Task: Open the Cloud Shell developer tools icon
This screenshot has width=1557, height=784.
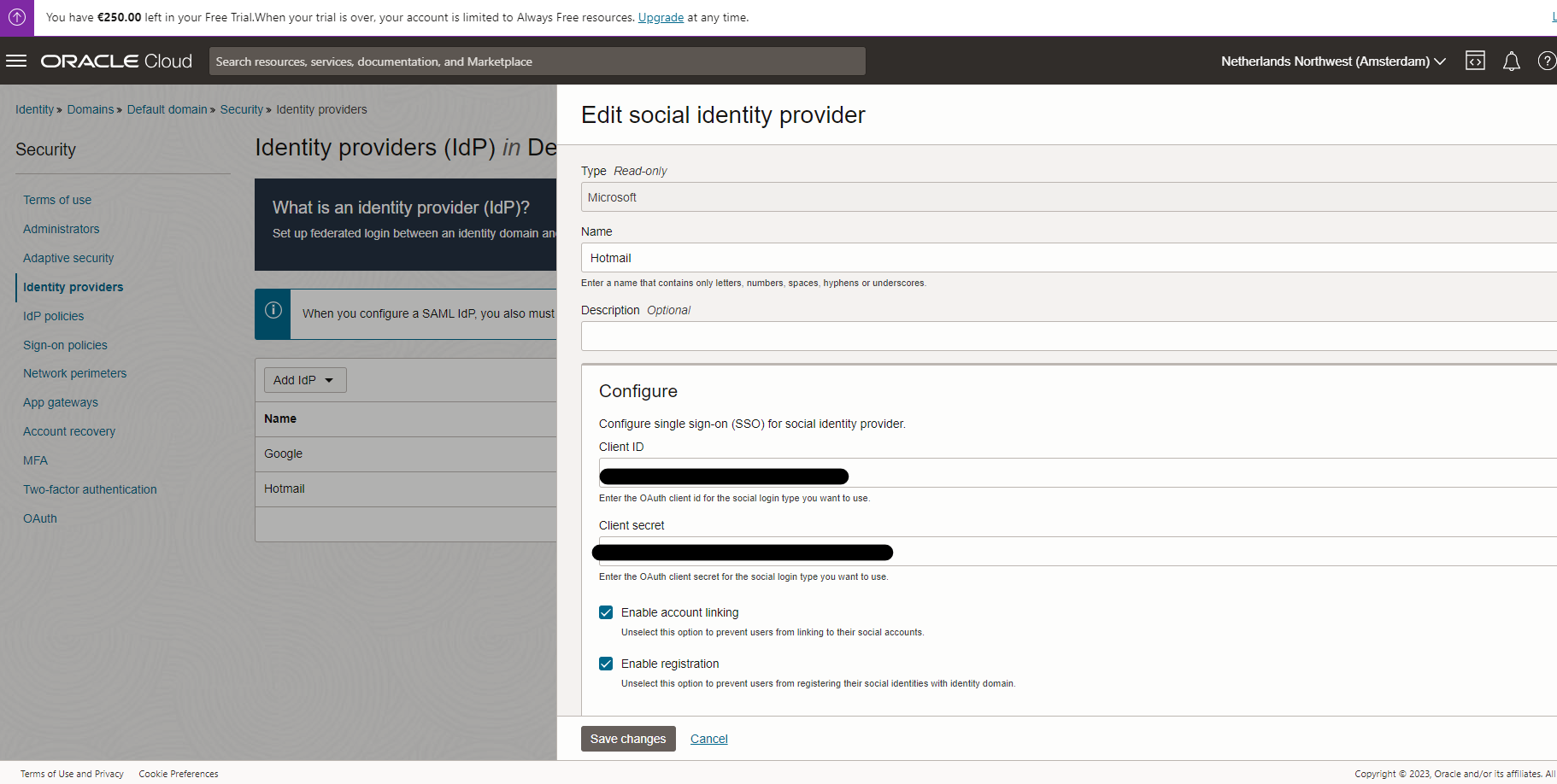Action: (x=1475, y=61)
